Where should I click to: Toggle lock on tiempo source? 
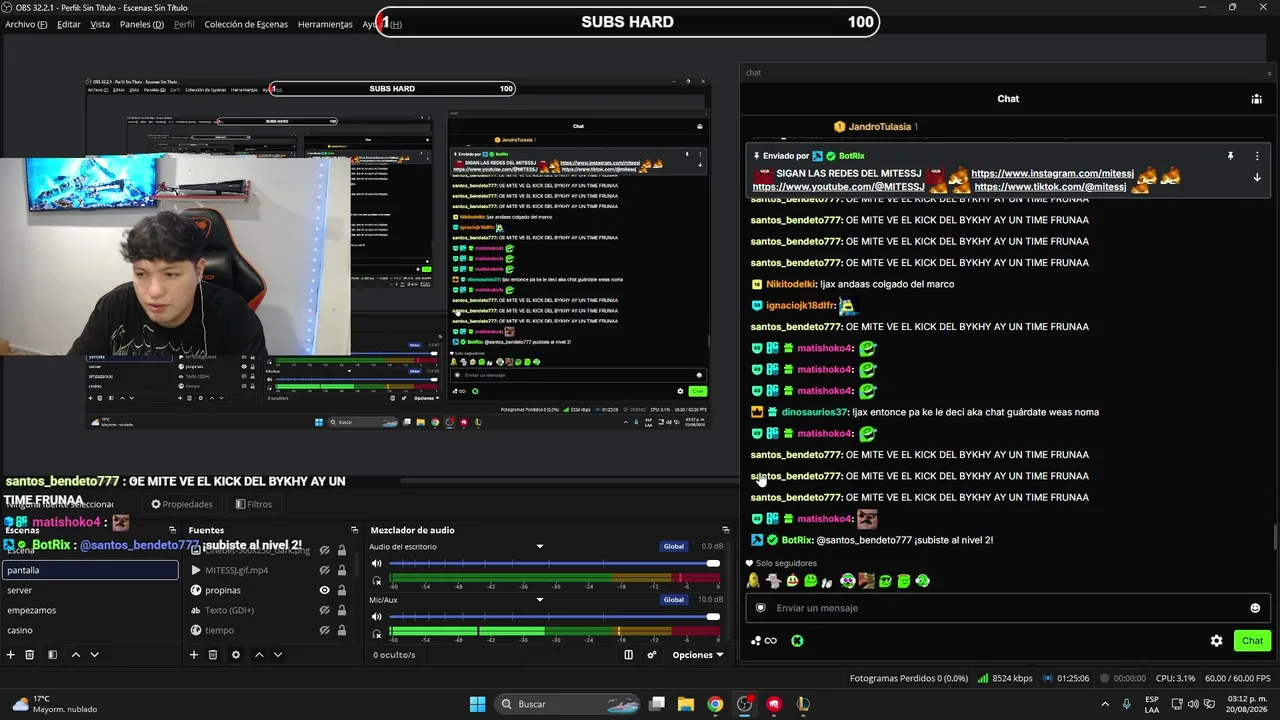(342, 630)
